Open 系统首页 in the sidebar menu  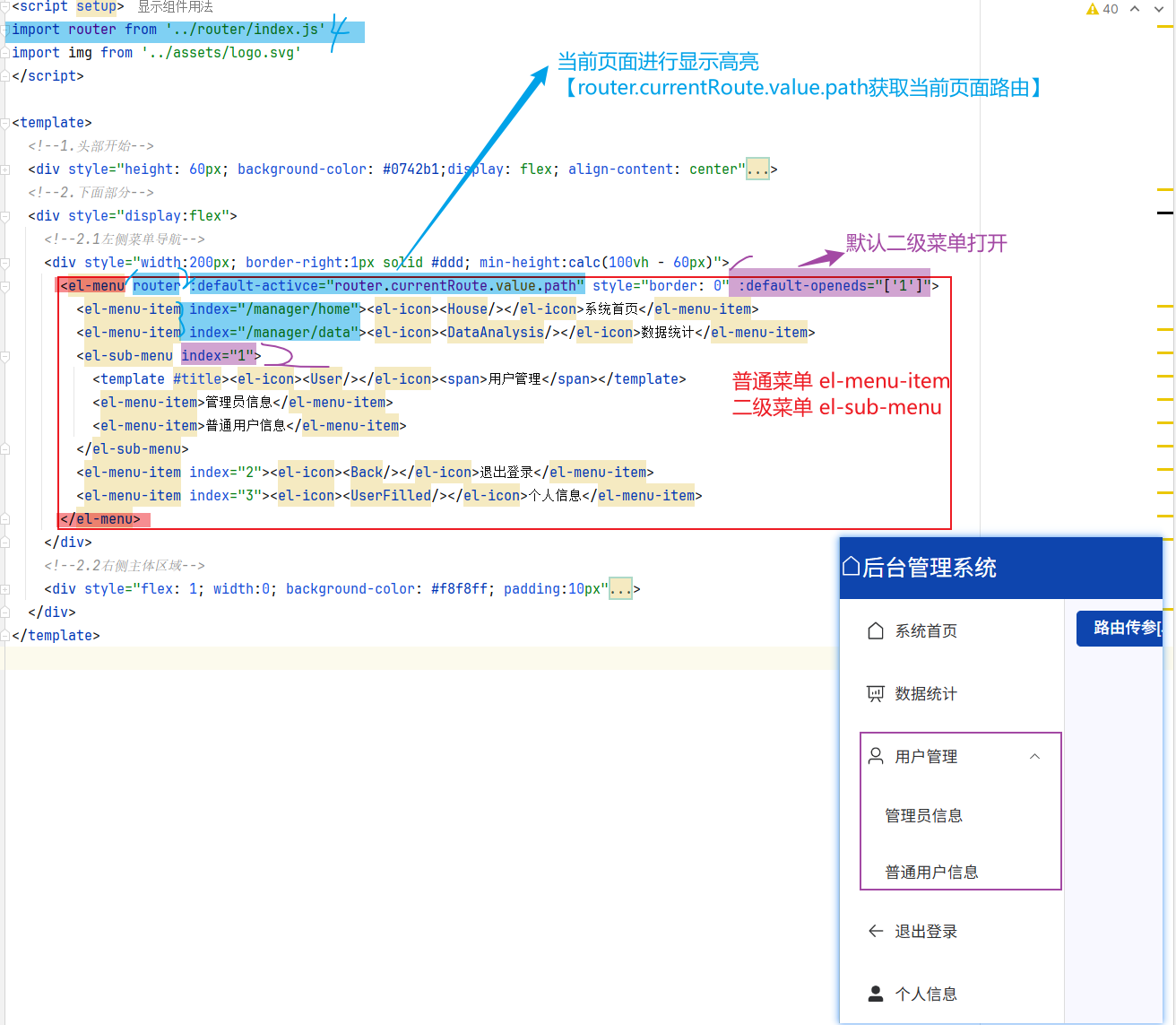click(x=952, y=631)
